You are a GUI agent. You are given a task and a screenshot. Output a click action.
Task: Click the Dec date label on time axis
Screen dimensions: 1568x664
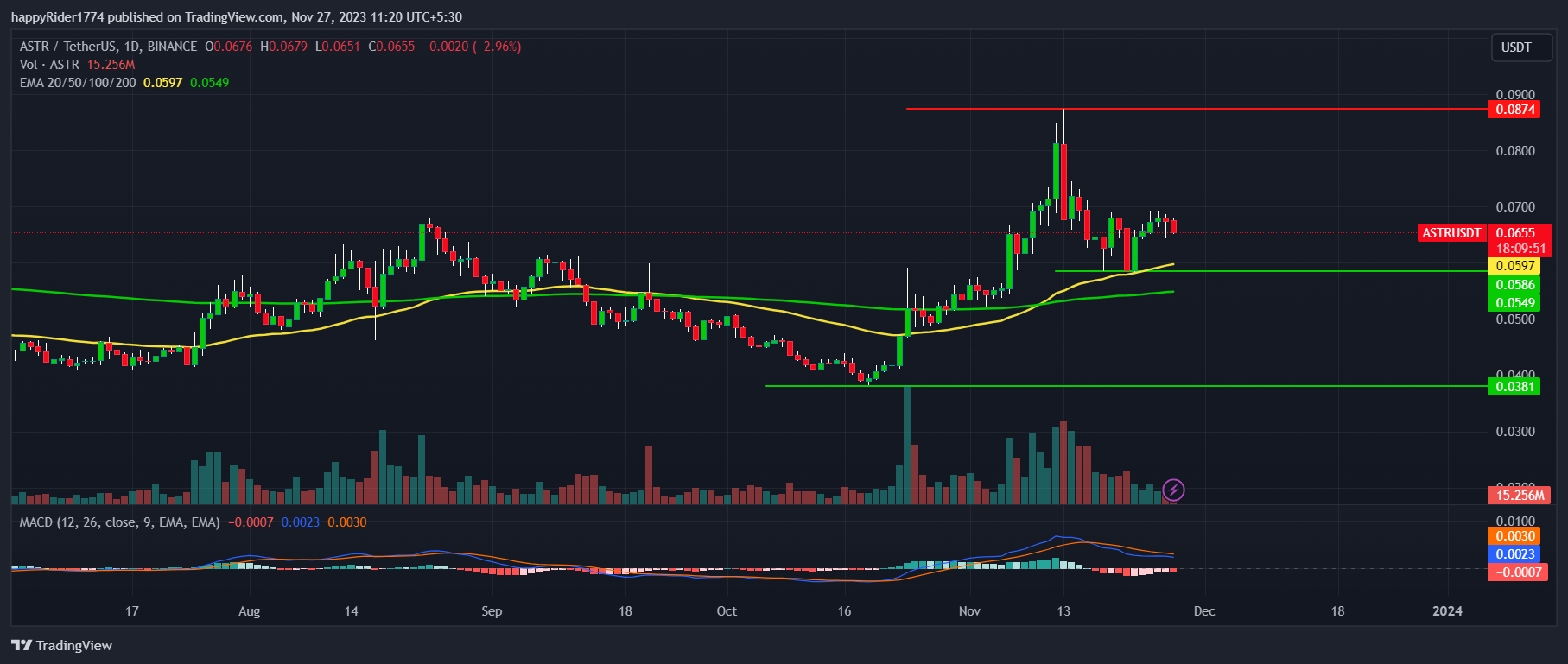pos(1204,611)
